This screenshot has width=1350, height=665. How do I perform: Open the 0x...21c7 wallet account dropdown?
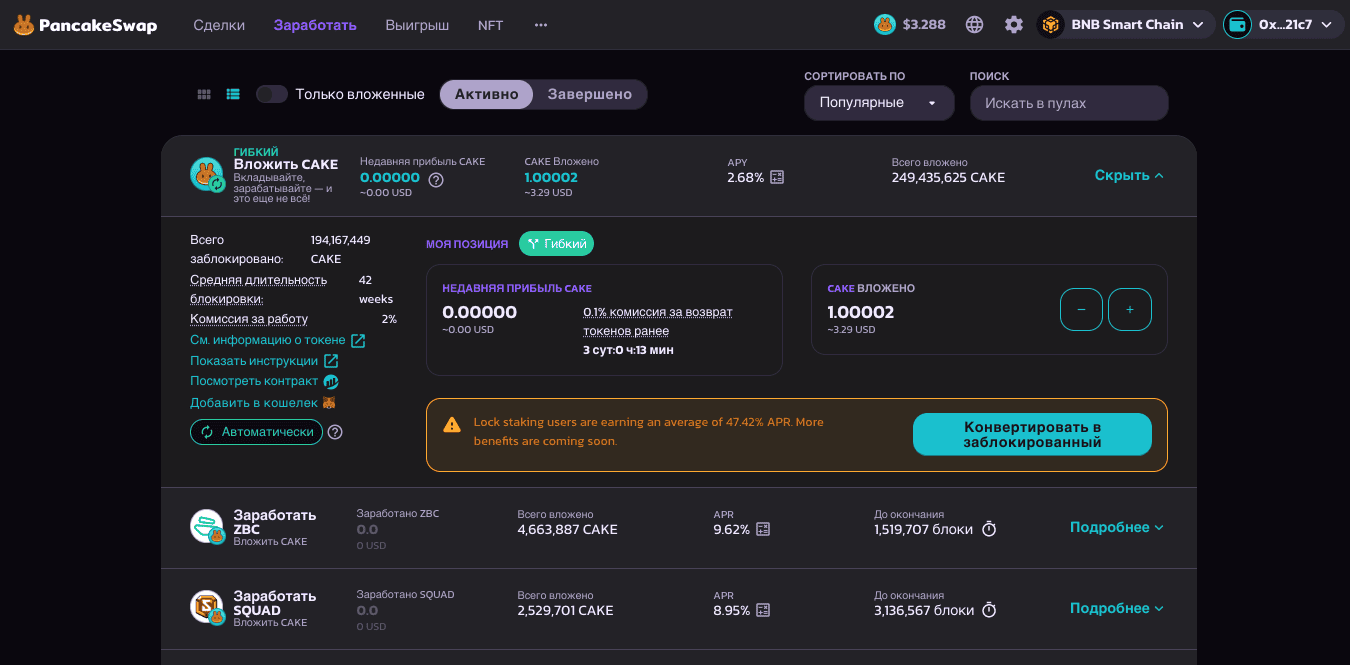pos(1283,25)
